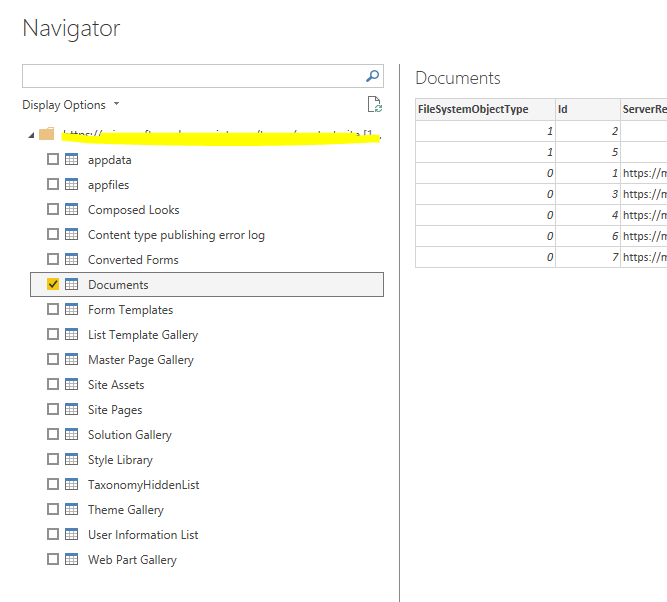The image size is (667, 602).
Task: Click the Site Assets table icon
Action: 71,384
